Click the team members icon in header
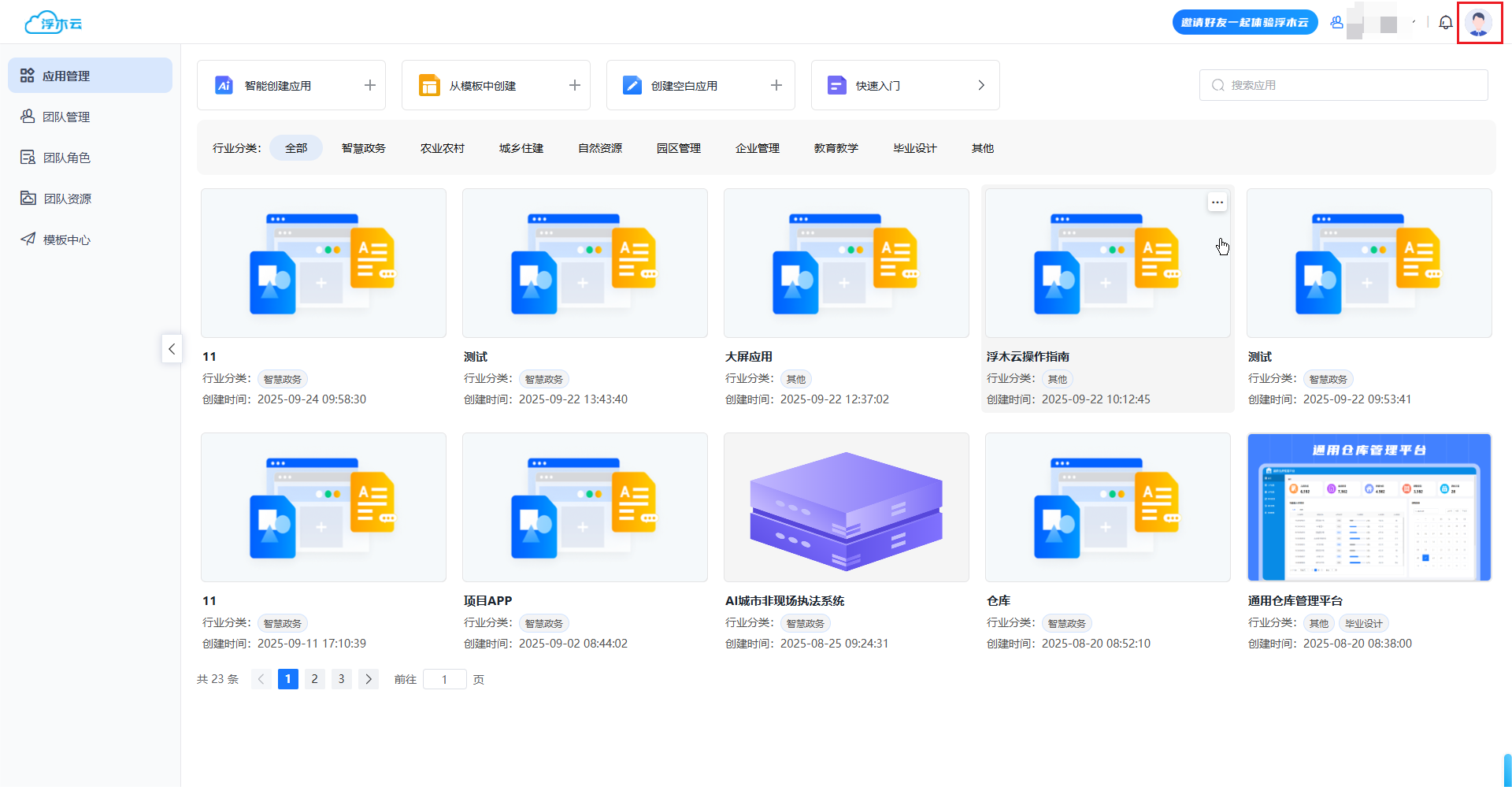Image resolution: width=1512 pixels, height=787 pixels. tap(1336, 23)
